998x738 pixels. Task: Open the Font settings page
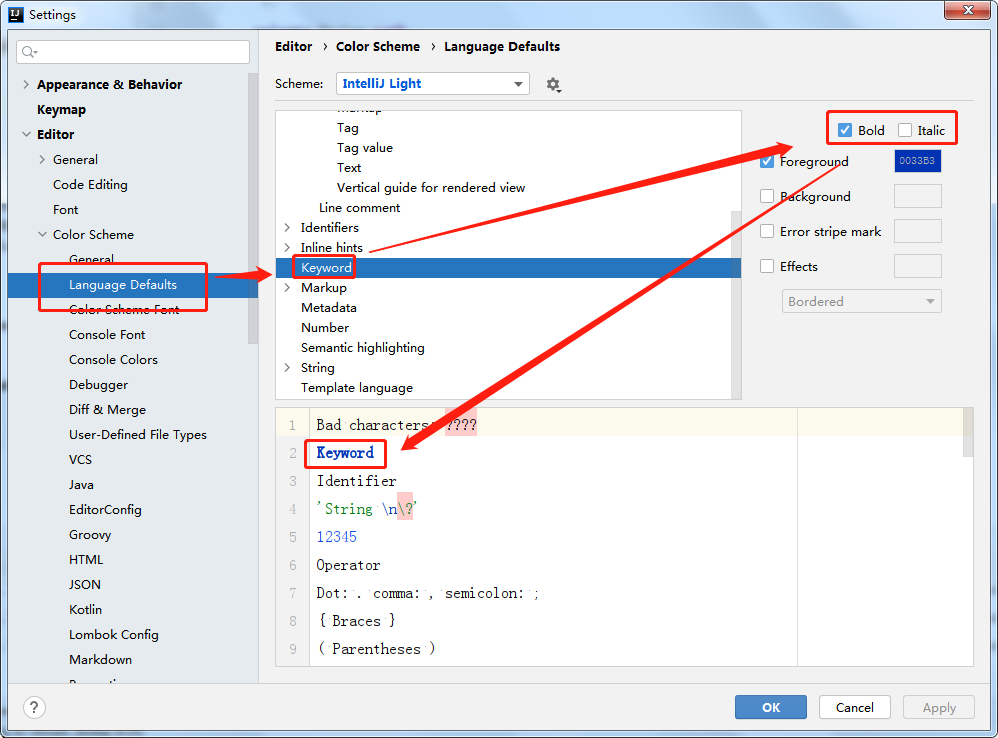click(x=66, y=209)
